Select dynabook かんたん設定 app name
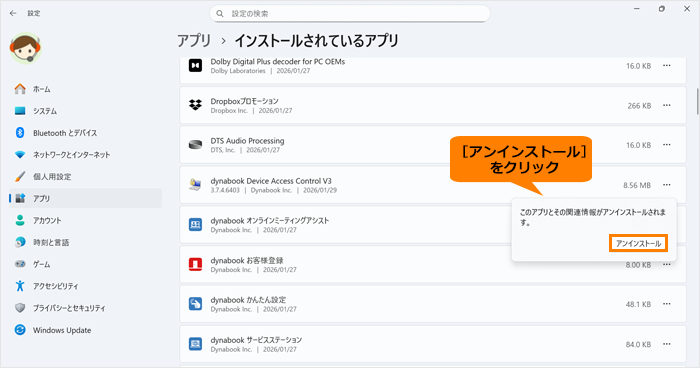 [248, 300]
